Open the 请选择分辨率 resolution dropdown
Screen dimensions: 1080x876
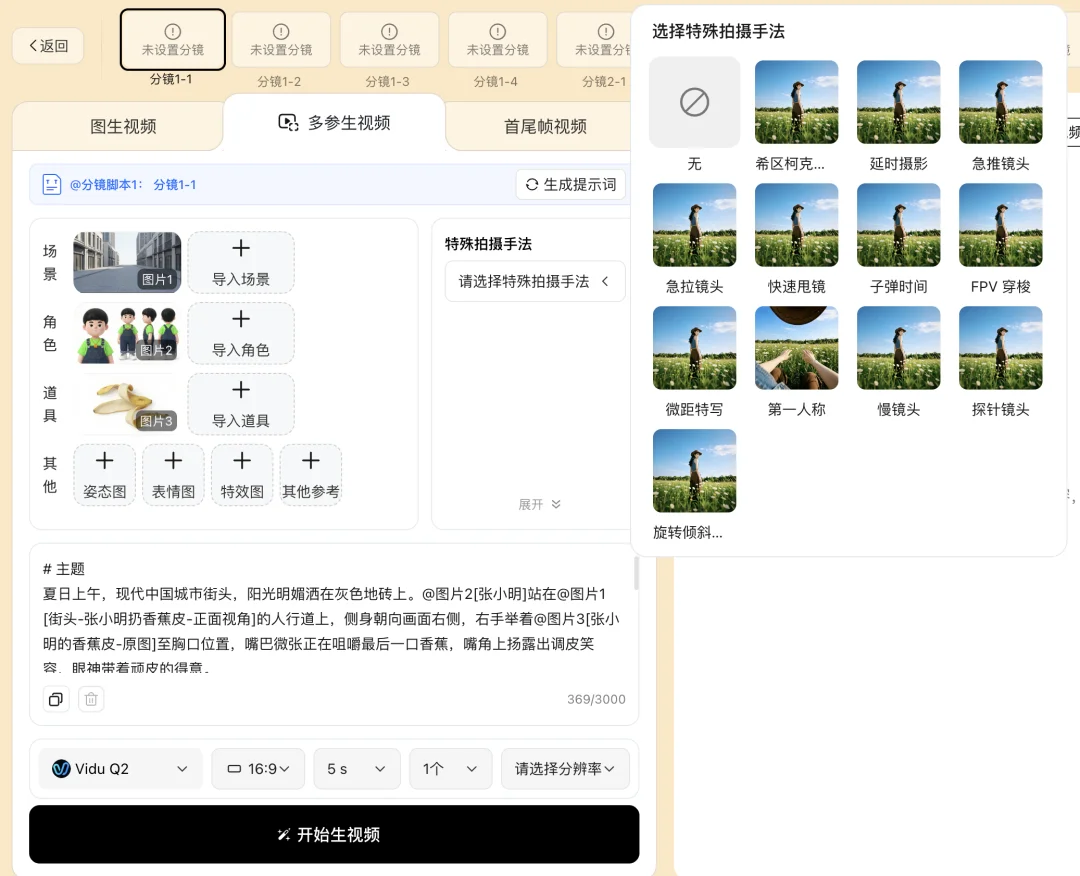[565, 768]
